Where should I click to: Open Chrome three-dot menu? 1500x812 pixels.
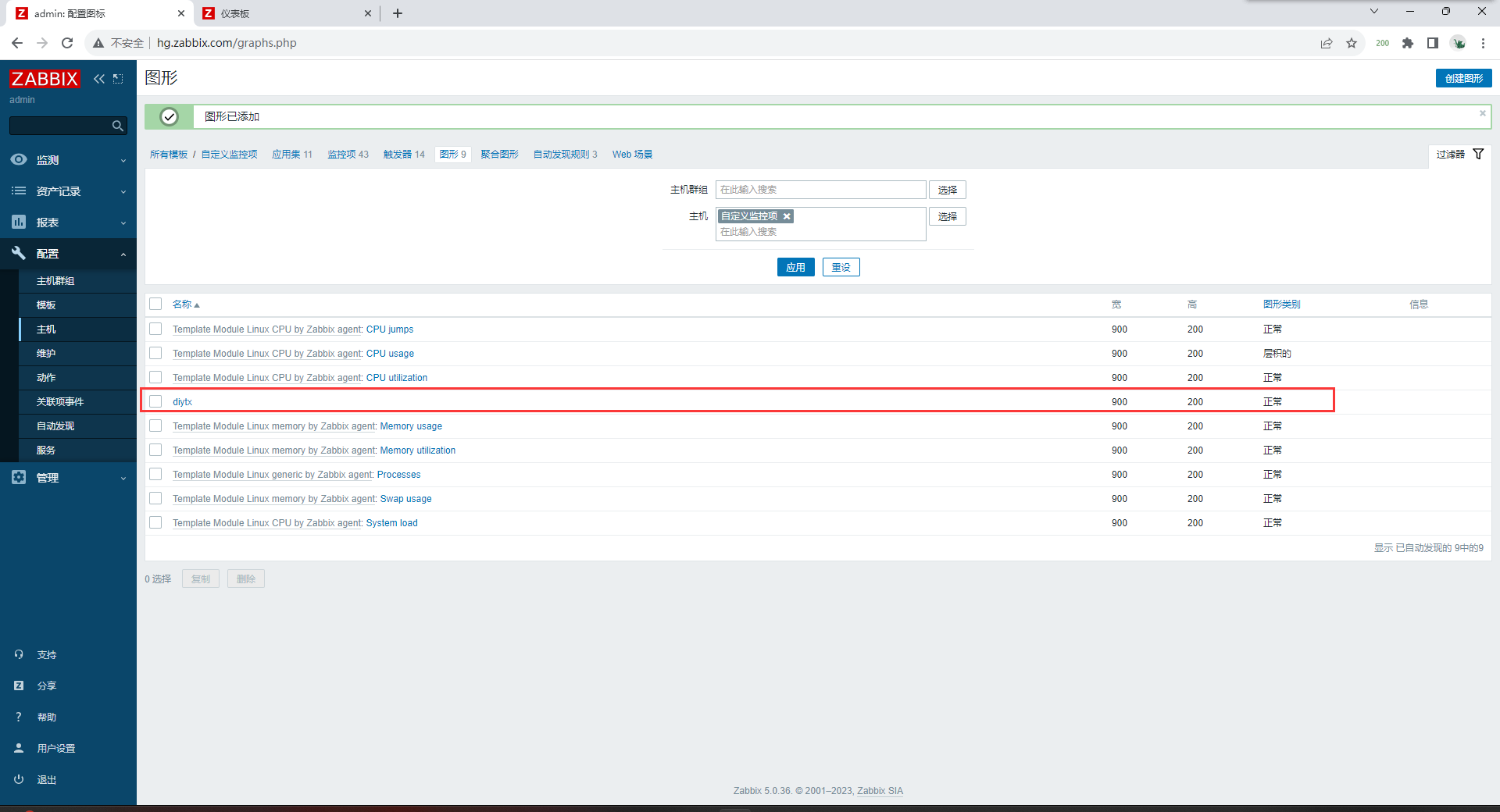1483,43
